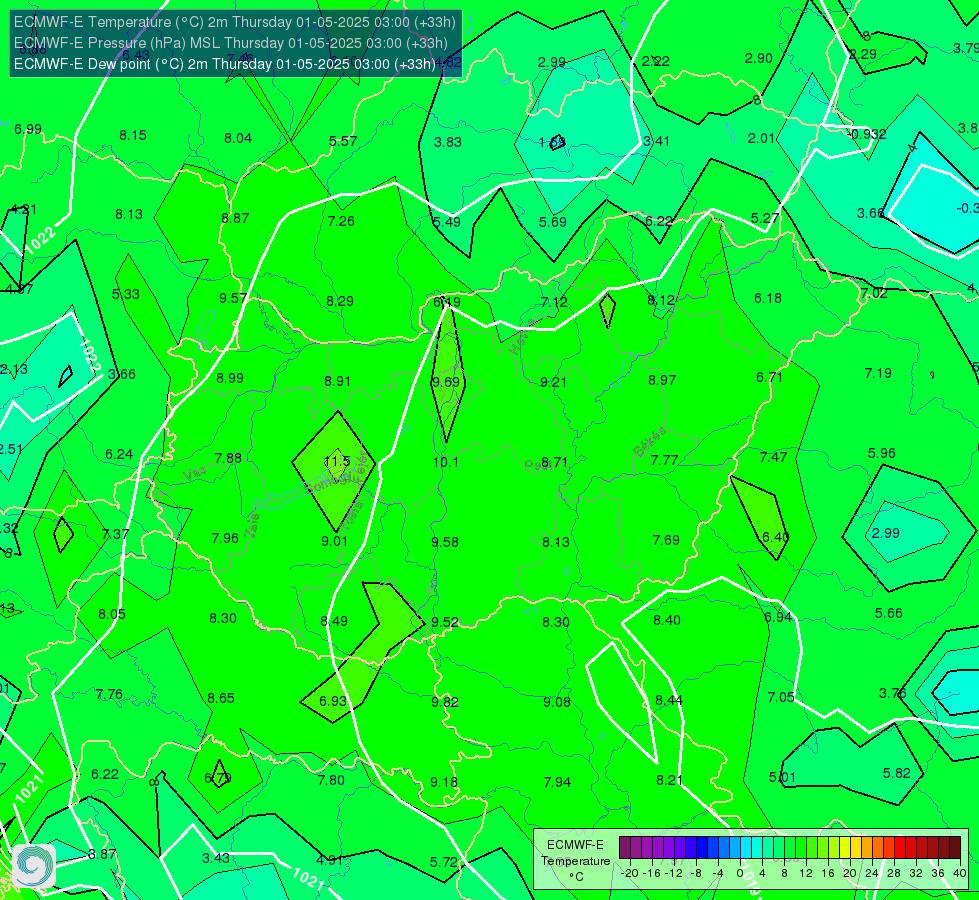Click the 7.47 temperature value
The image size is (979, 900).
[773, 458]
